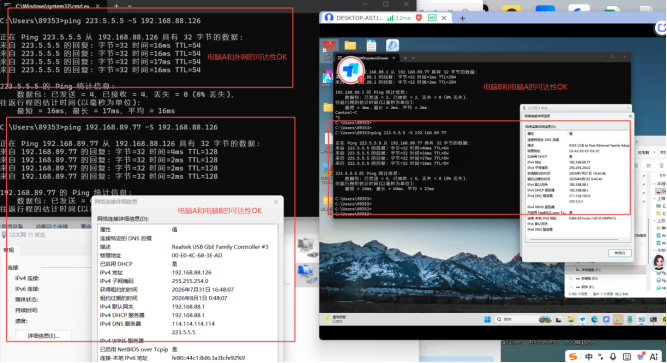Image resolution: width=667 pixels, height=363 pixels.
Task: Click the large ToDesk floating round icon
Action: tap(351, 70)
